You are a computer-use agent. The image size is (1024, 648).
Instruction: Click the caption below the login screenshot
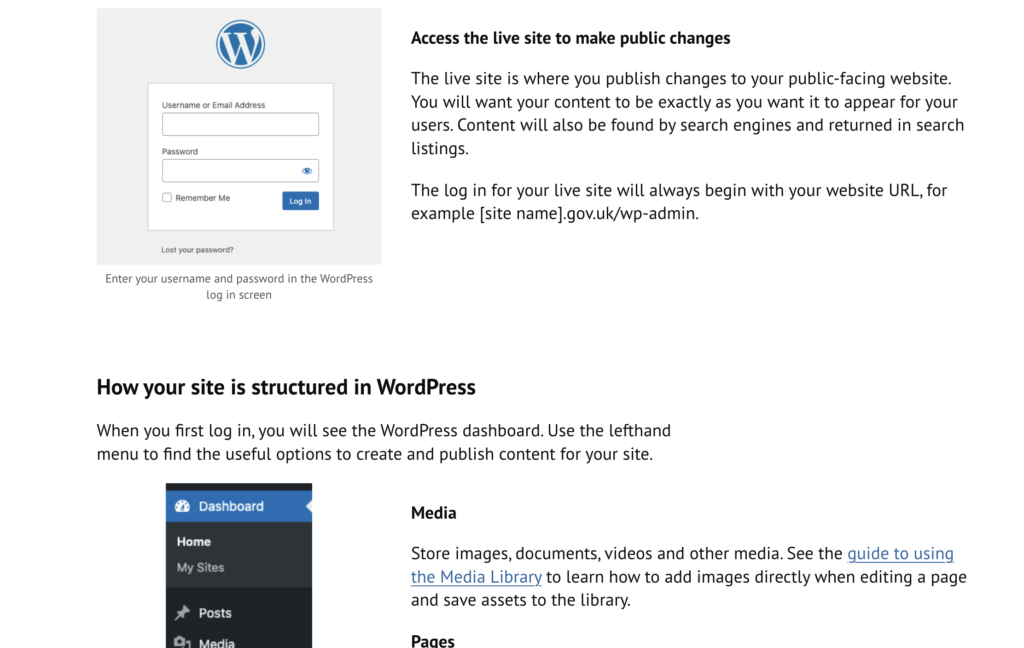[239, 287]
